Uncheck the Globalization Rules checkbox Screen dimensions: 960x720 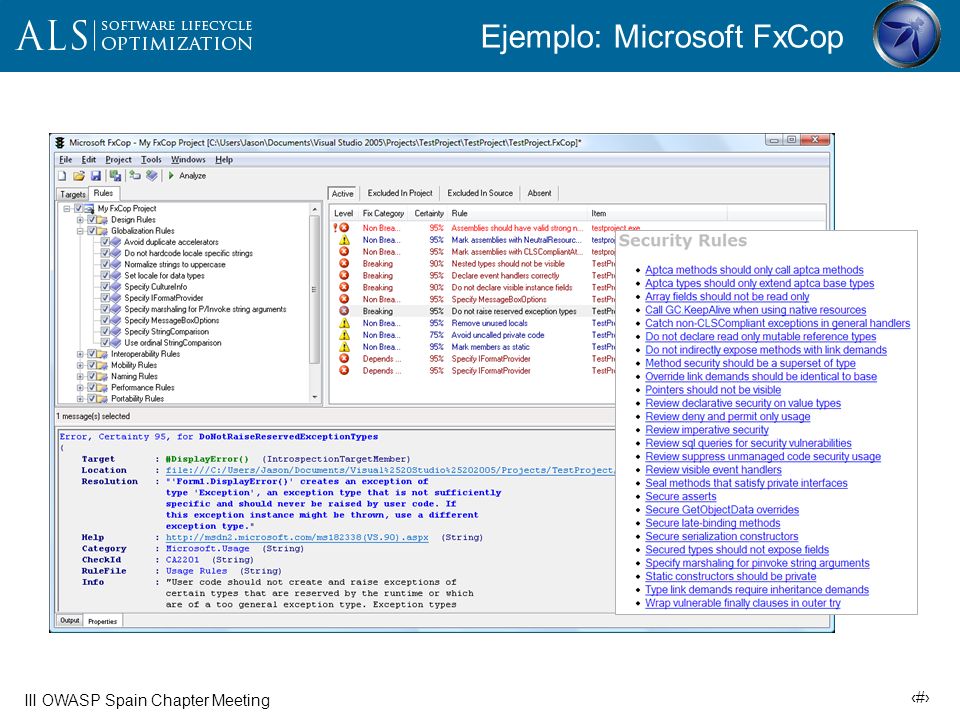(91, 231)
